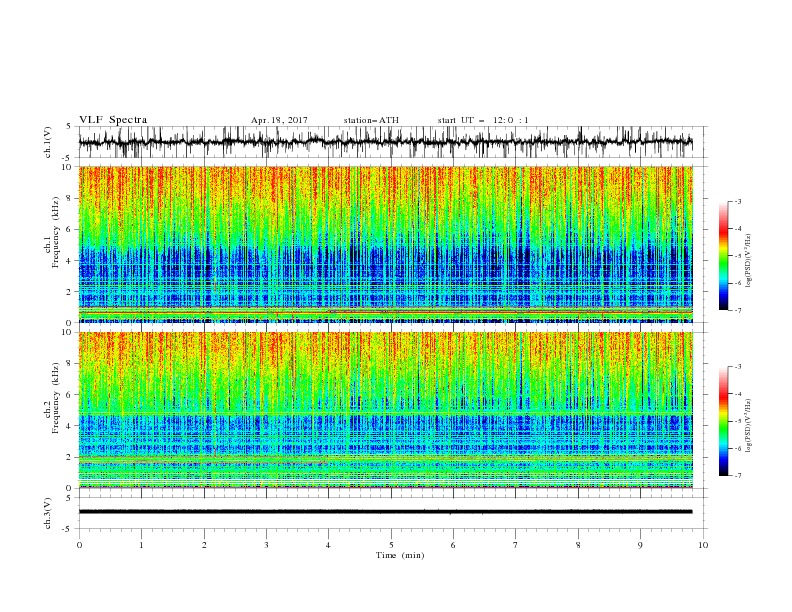The height and width of the screenshot is (612, 792).
Task: Click the "Time (min)" axis title
Action: pyautogui.click(x=400, y=555)
